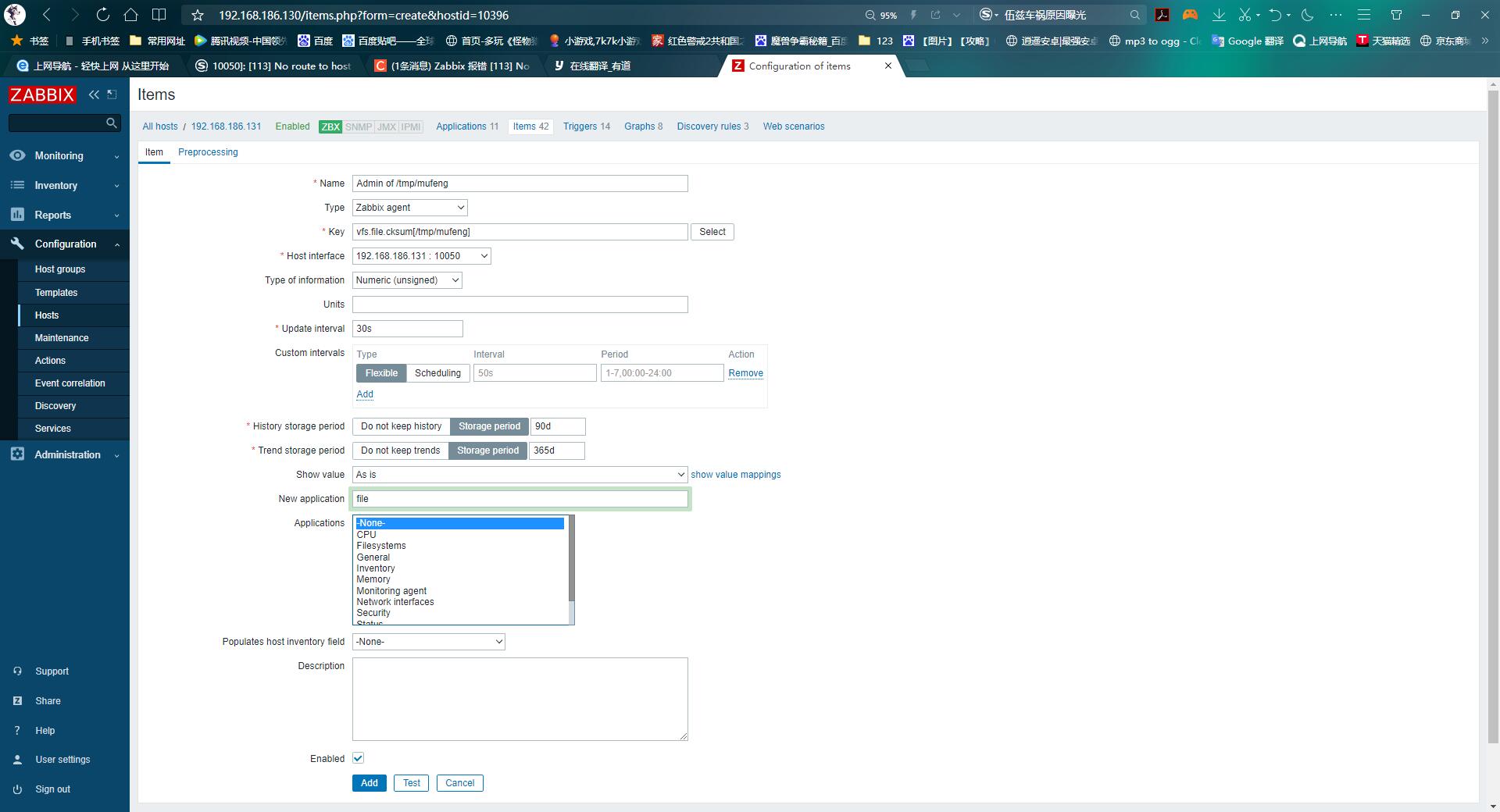
Task: Select Flexible interval type
Action: pos(381,373)
